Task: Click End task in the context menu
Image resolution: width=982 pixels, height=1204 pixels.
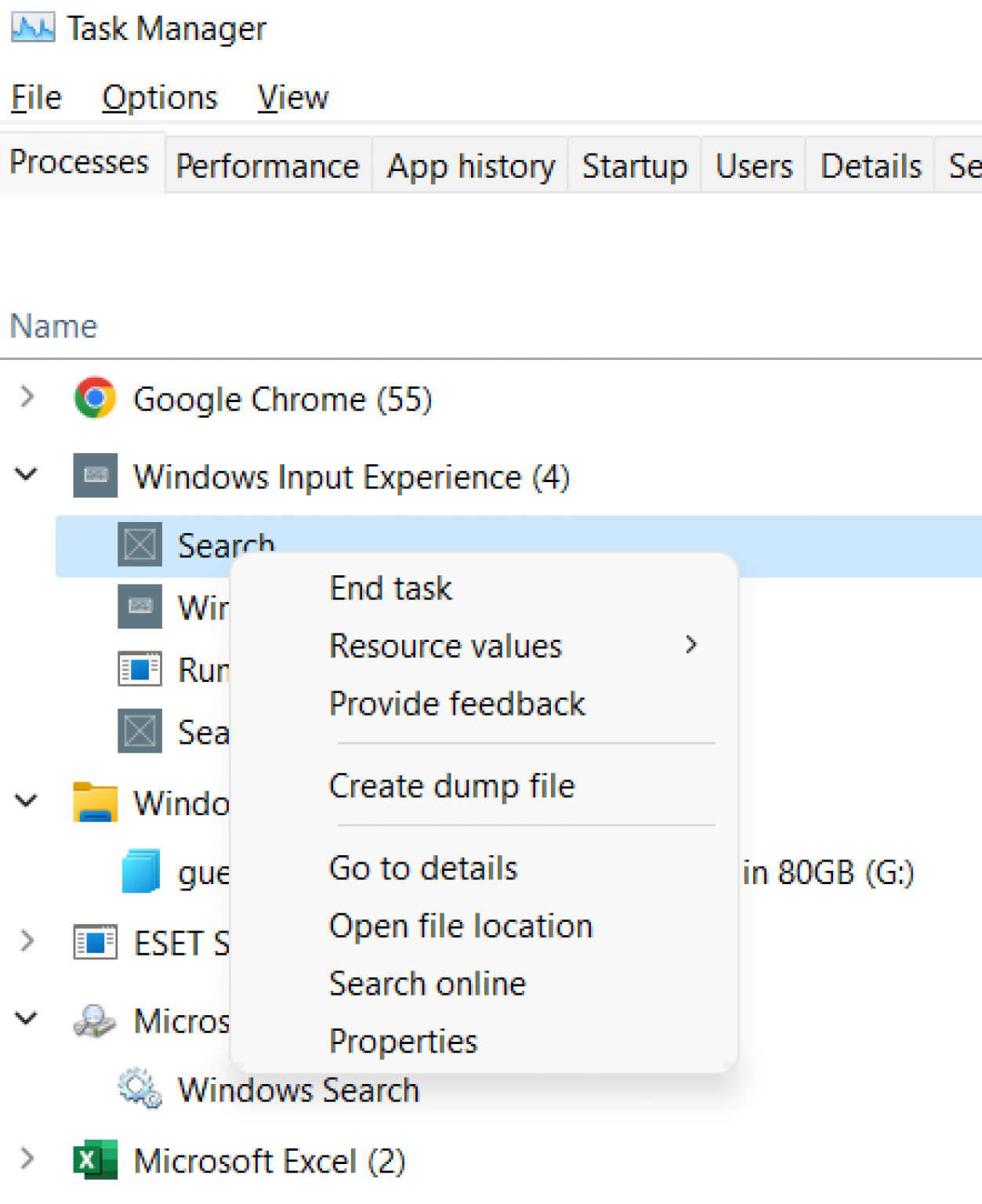Action: pyautogui.click(x=390, y=588)
